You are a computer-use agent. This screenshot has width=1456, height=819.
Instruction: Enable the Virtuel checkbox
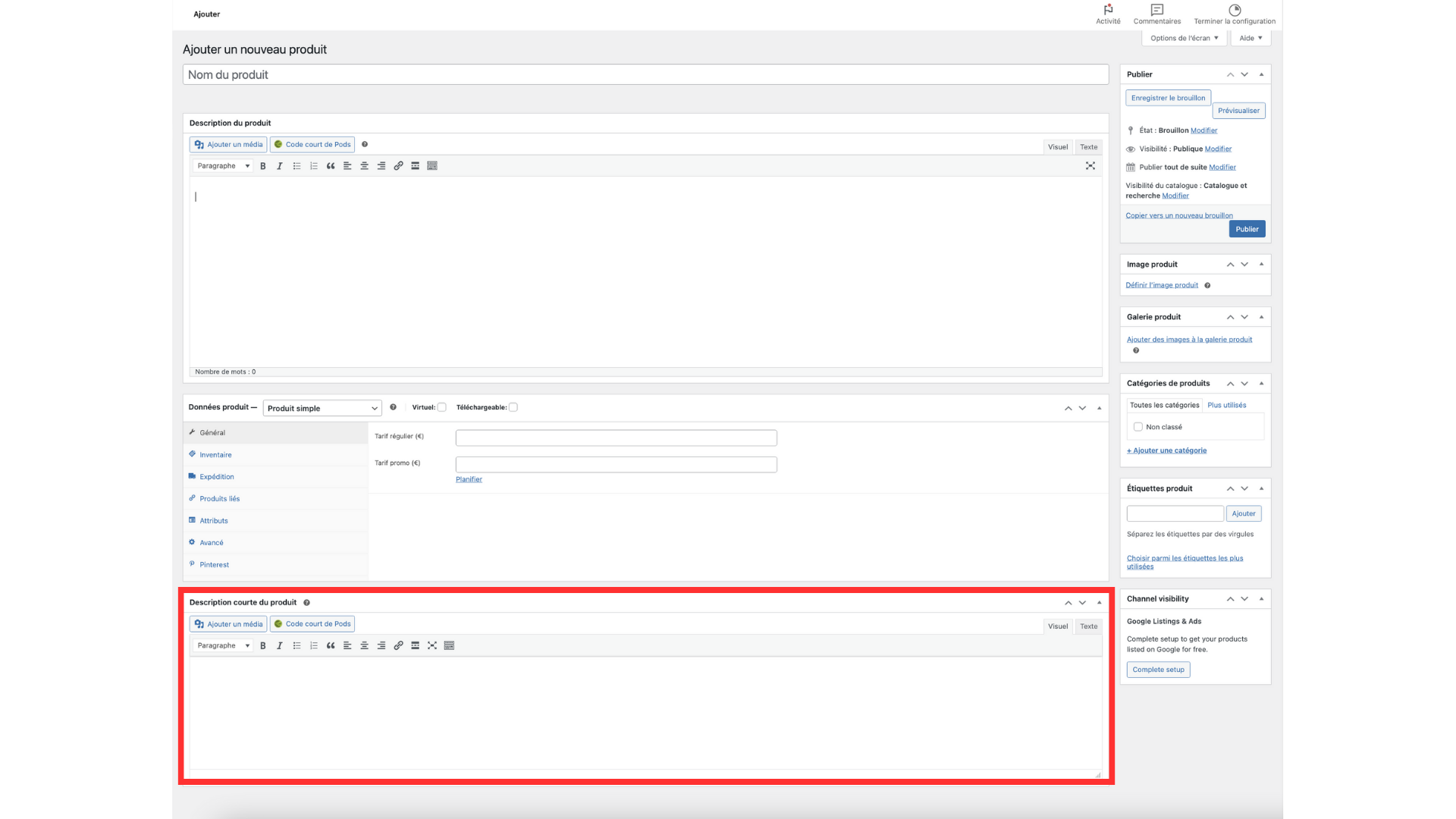click(x=442, y=407)
